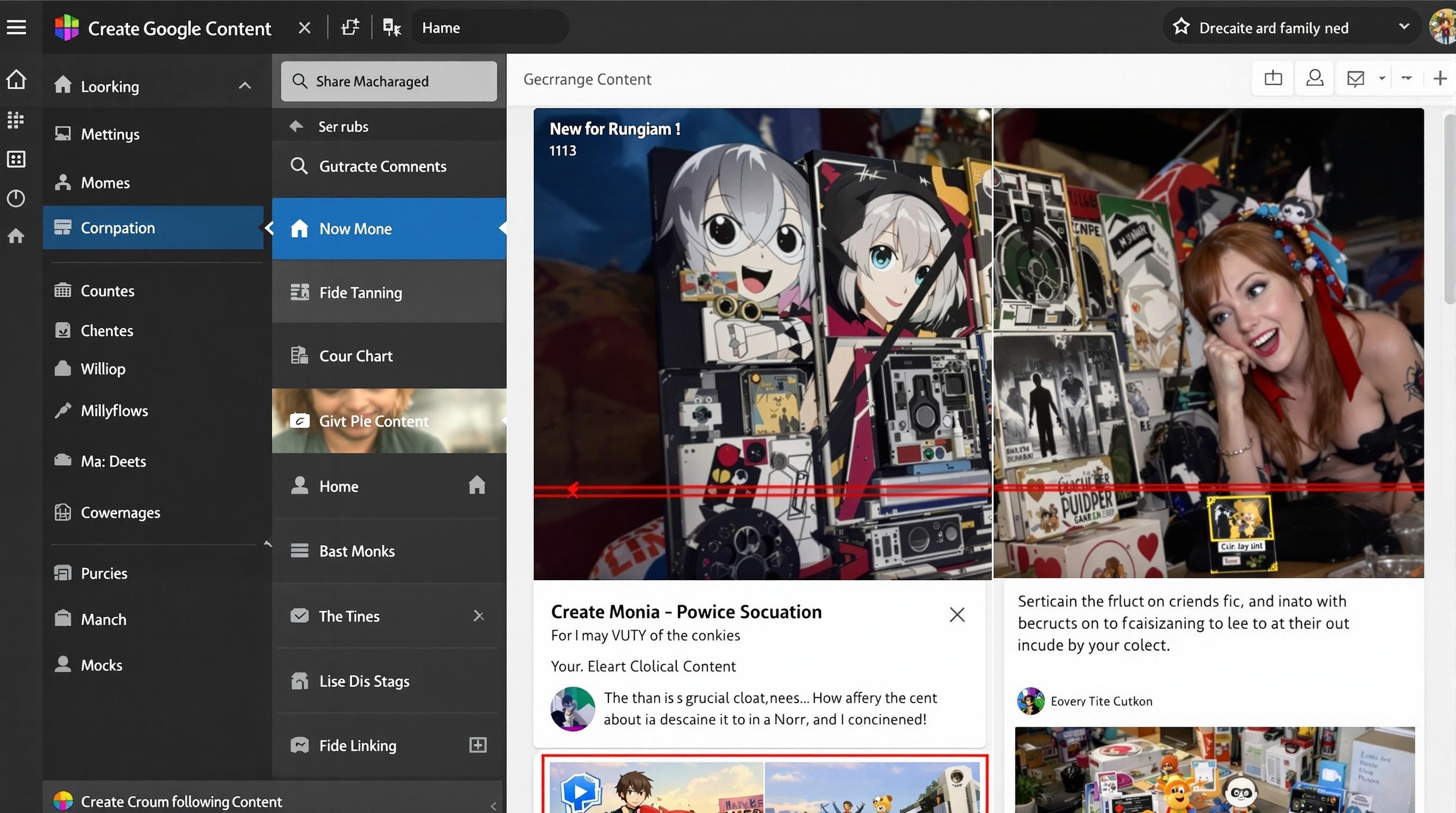
Task: Play the video thumbnail in the red-bordered card
Action: point(580,791)
